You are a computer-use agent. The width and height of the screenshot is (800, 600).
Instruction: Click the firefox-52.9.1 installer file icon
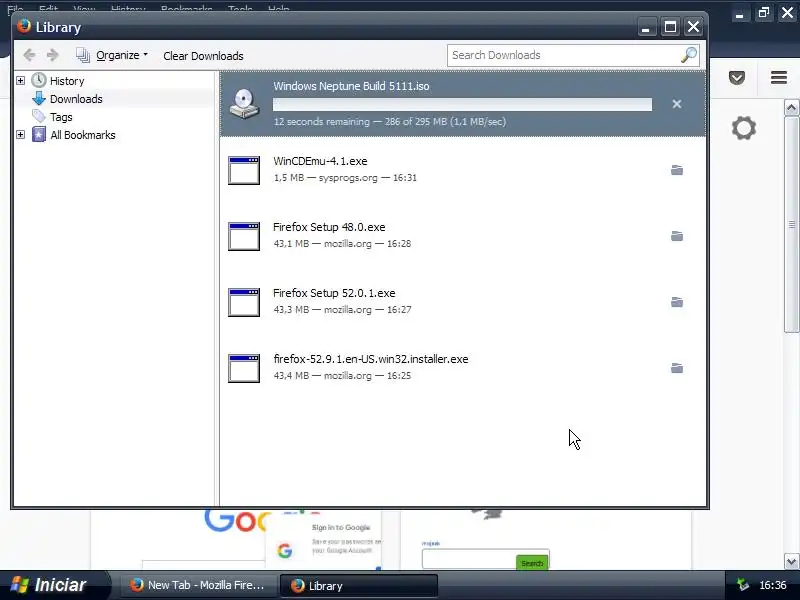[x=244, y=368]
